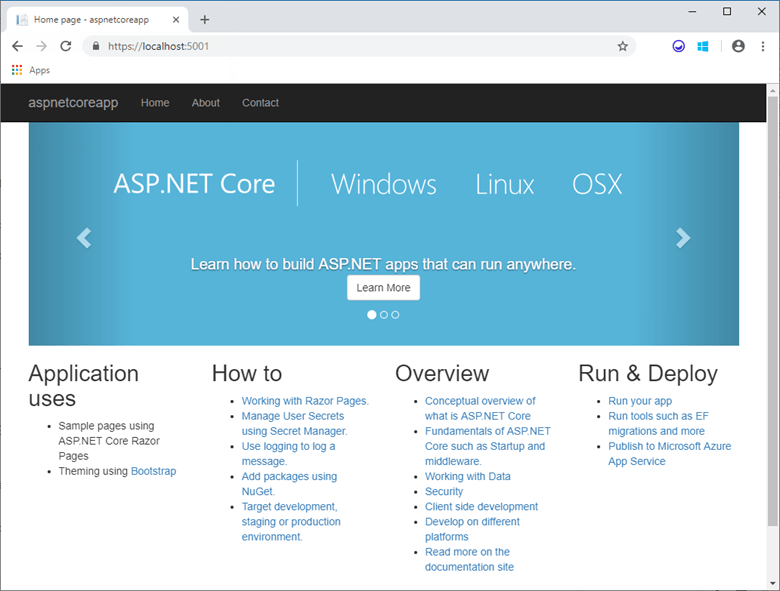This screenshot has width=780, height=591.
Task: Click the user profile avatar icon
Action: coord(738,46)
